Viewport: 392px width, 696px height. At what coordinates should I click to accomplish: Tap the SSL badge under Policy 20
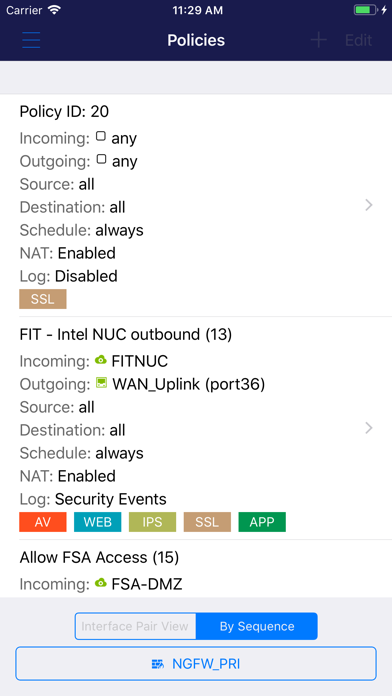pyautogui.click(x=43, y=299)
